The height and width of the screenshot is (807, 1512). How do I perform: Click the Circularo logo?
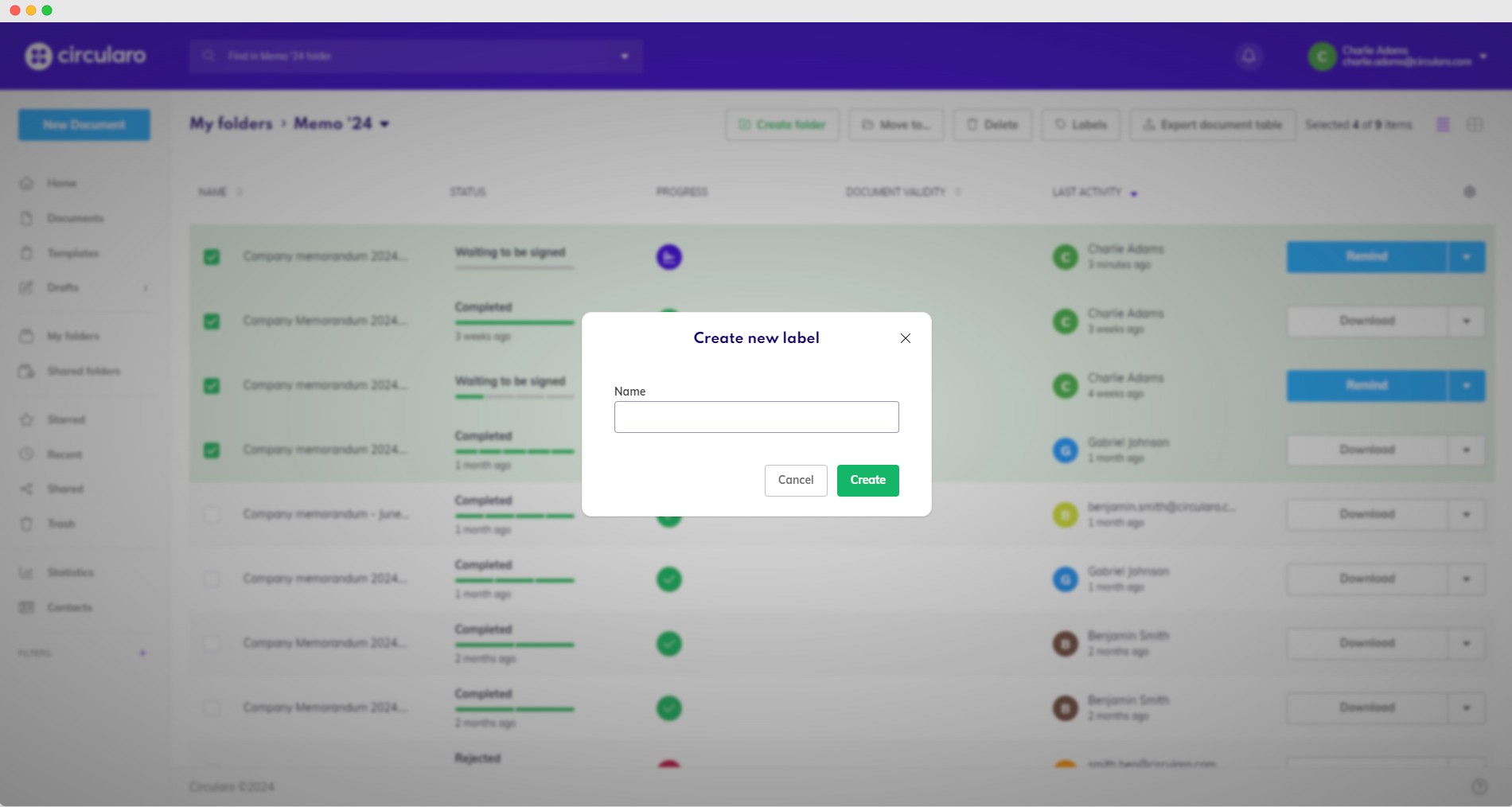[x=85, y=56]
